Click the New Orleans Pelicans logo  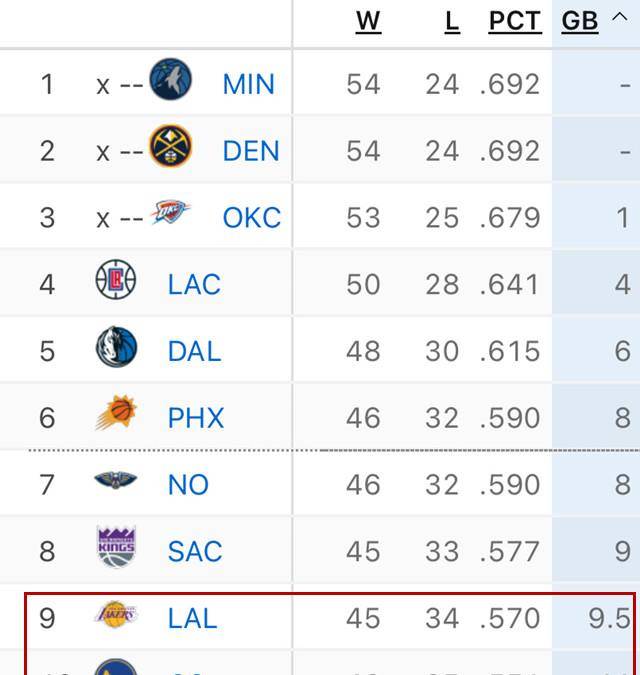tap(116, 481)
